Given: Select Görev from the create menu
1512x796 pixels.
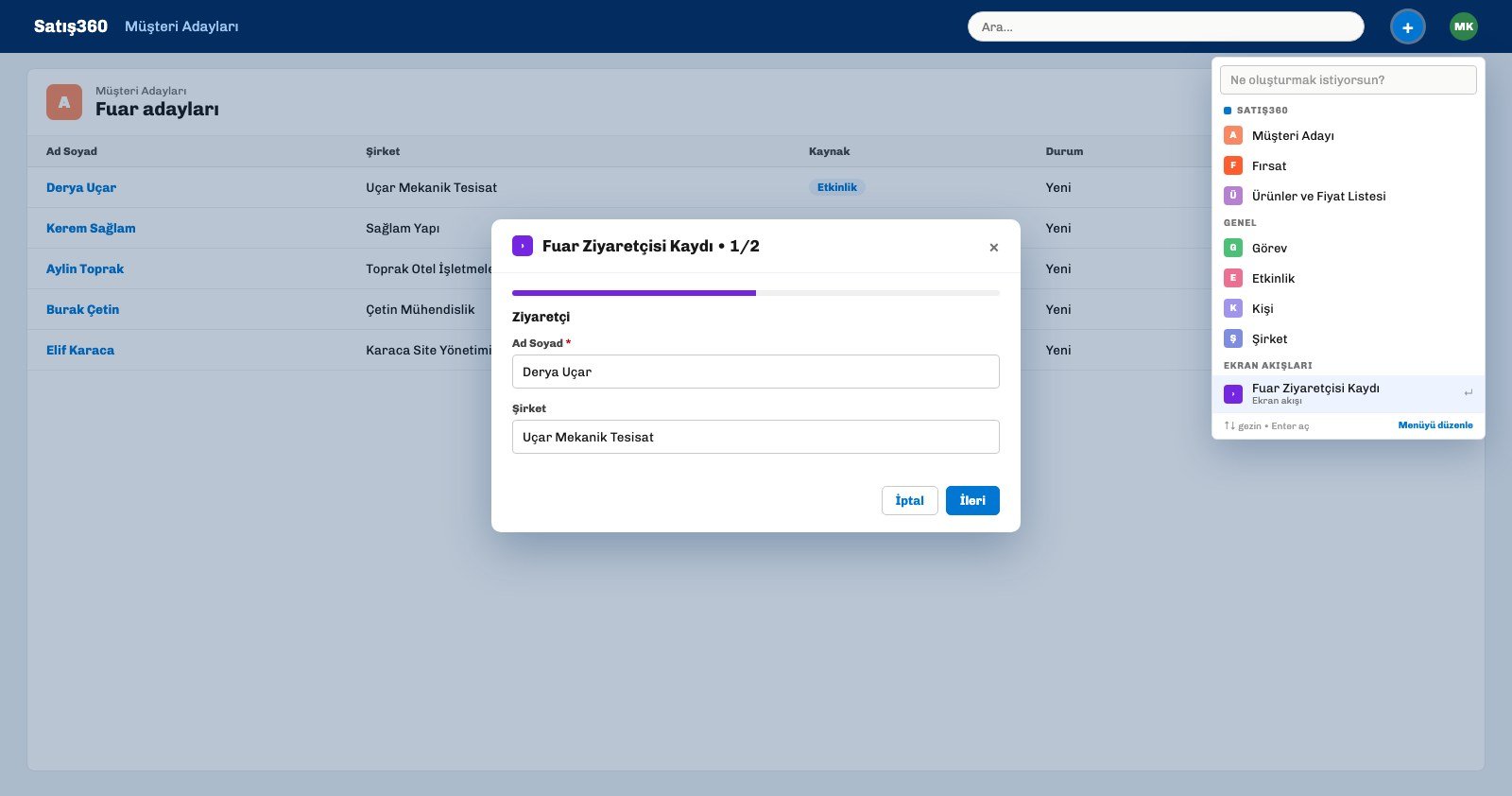Looking at the screenshot, I should click(x=1349, y=248).
